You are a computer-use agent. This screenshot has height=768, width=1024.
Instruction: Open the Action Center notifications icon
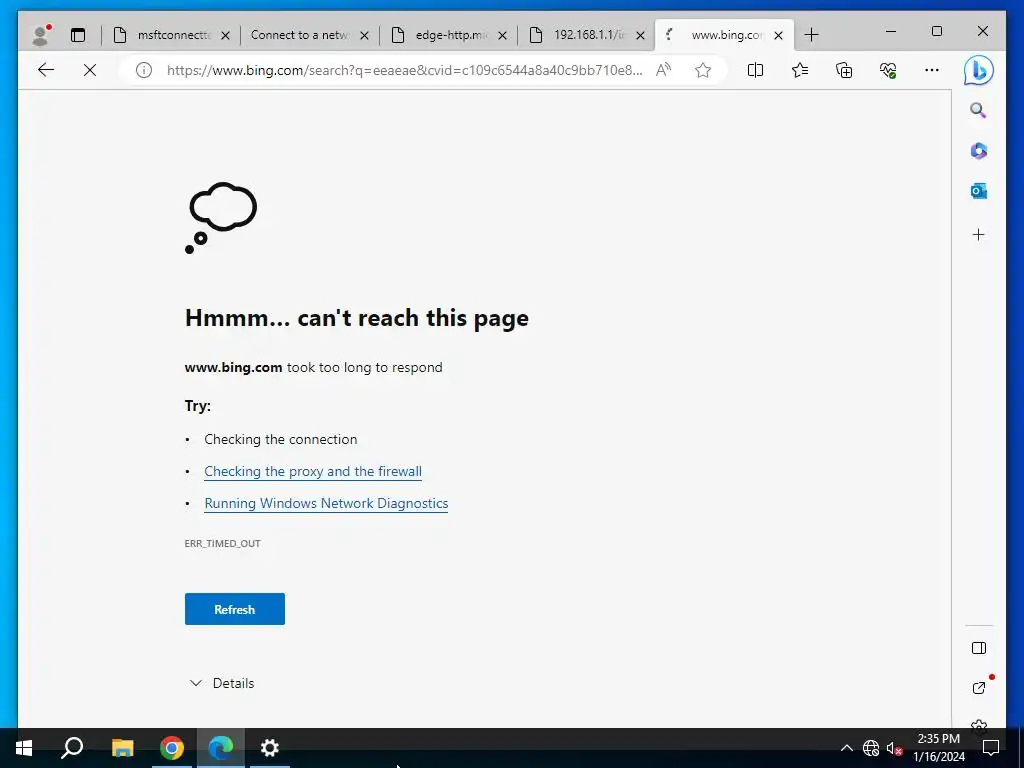click(x=991, y=748)
